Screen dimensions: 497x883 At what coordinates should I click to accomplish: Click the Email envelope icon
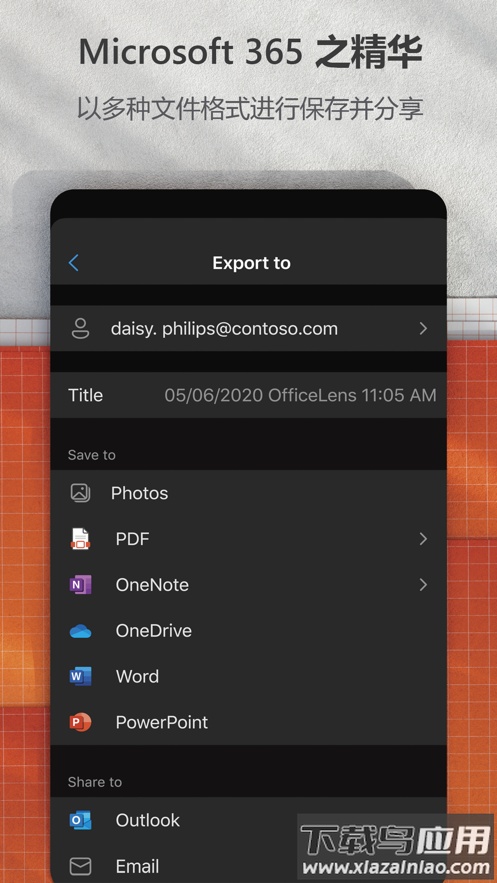(80, 866)
